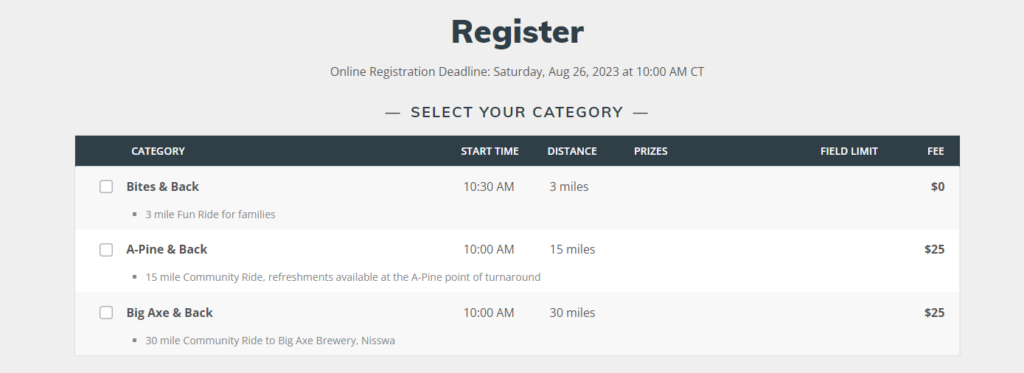Click the START TIME column header
This screenshot has width=1024, height=373.
click(x=490, y=151)
